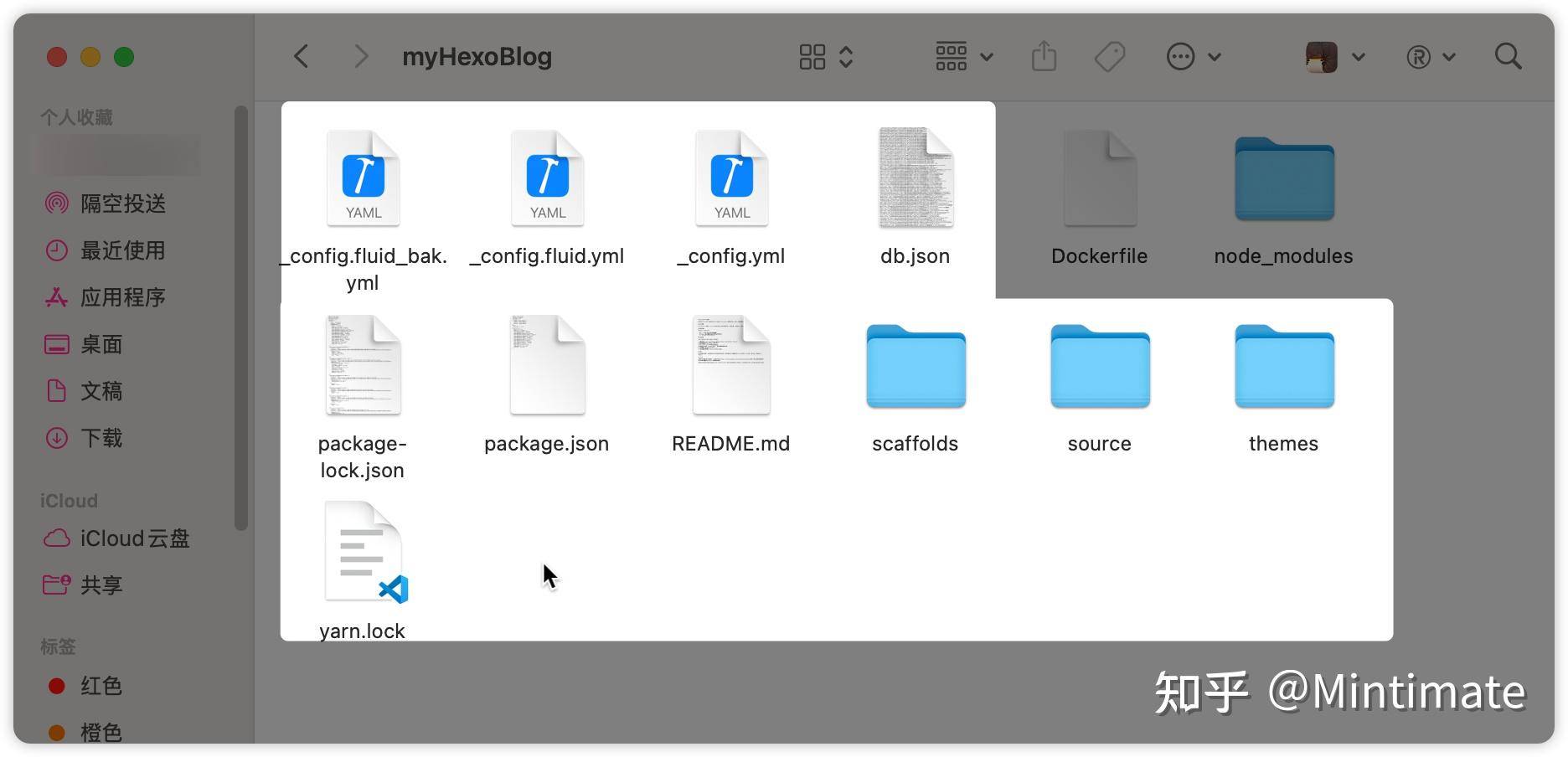Open the group-by grid icon

point(952,57)
